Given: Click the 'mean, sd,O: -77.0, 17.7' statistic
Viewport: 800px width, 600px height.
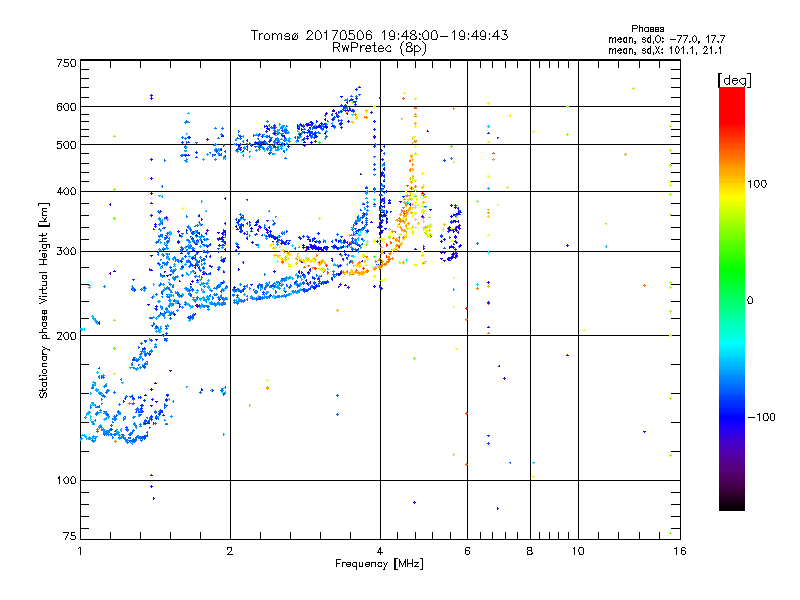Looking at the screenshot, I should click(666, 39).
